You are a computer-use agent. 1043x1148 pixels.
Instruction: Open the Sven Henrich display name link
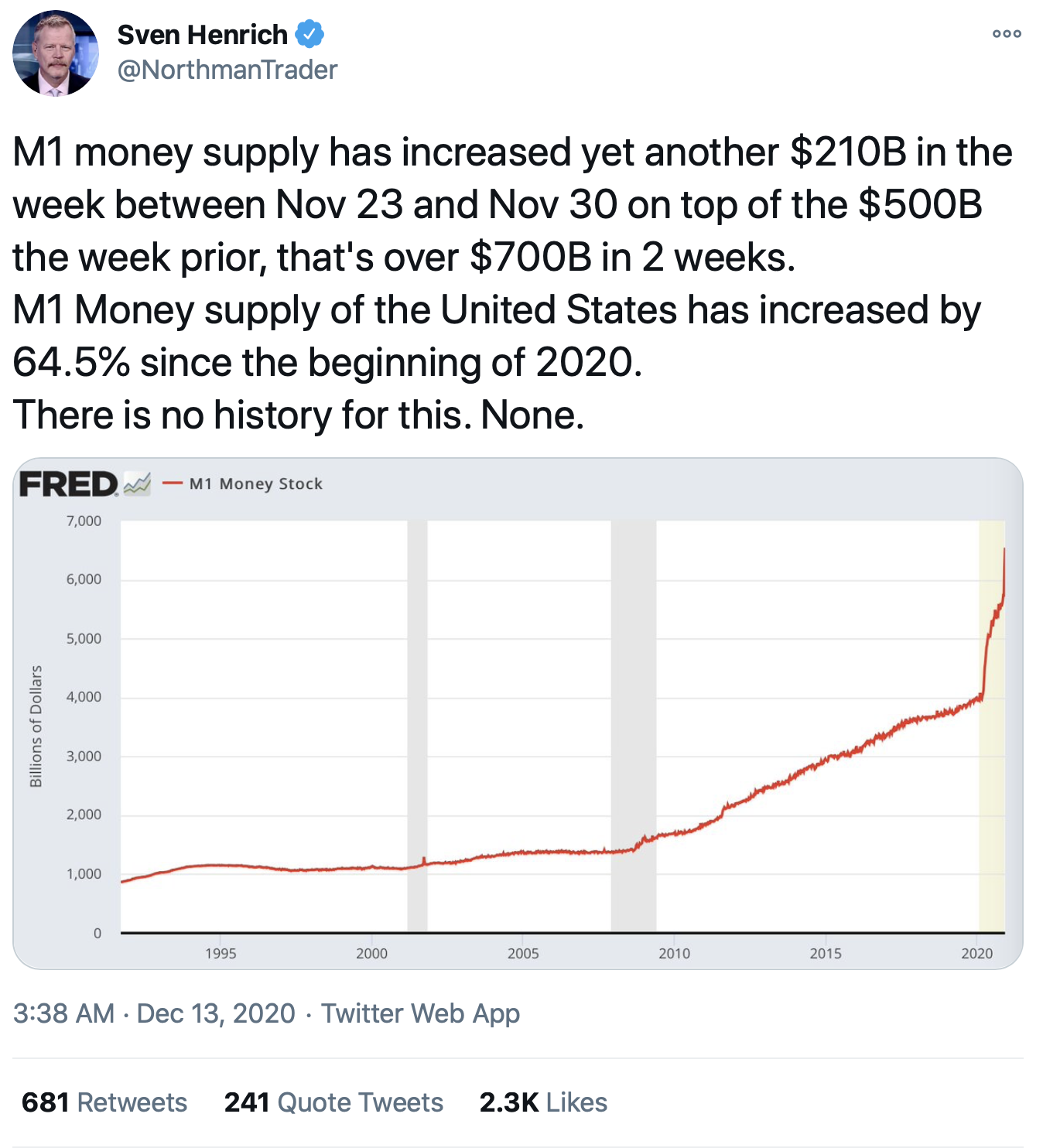pos(203,35)
